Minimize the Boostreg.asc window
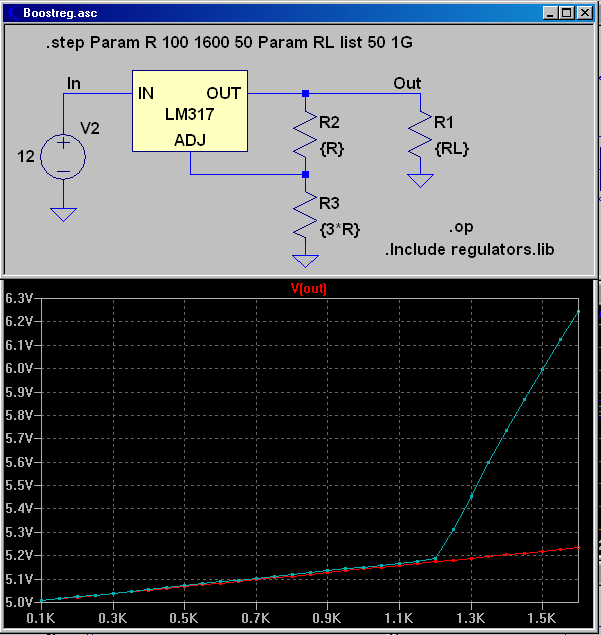The width and height of the screenshot is (601, 635). pos(550,13)
